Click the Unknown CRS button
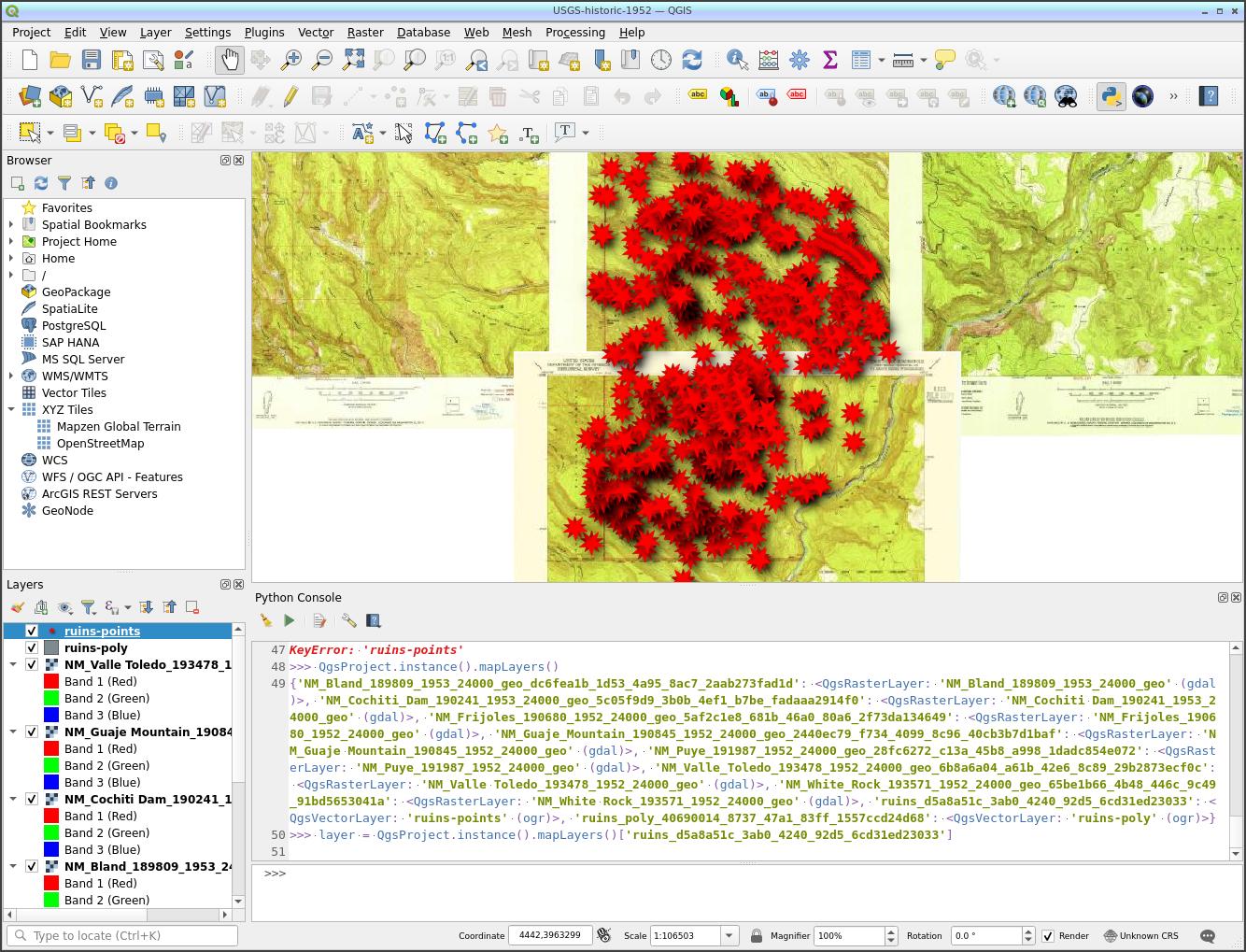Viewport: 1246px width, 952px height. coord(1140,935)
